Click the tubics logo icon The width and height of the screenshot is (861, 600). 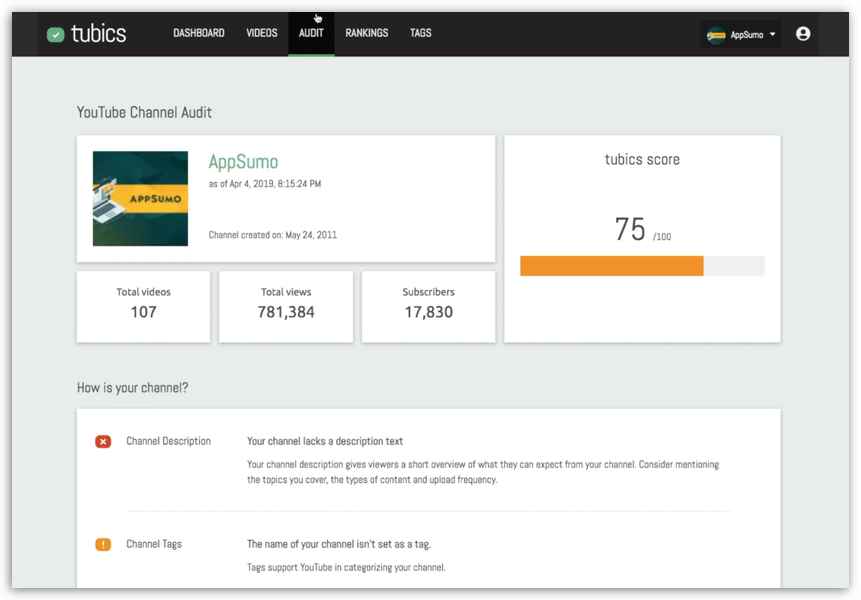pyautogui.click(x=56, y=34)
